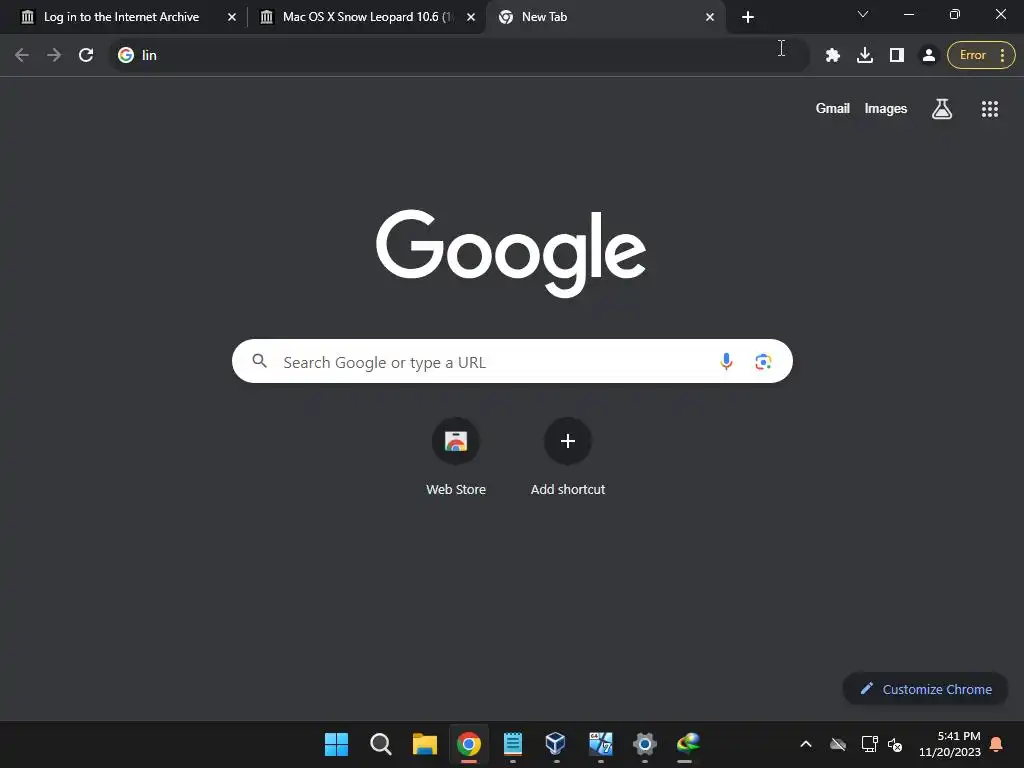This screenshot has height=768, width=1024.
Task: Select the New Tab tab
Action: [x=606, y=17]
